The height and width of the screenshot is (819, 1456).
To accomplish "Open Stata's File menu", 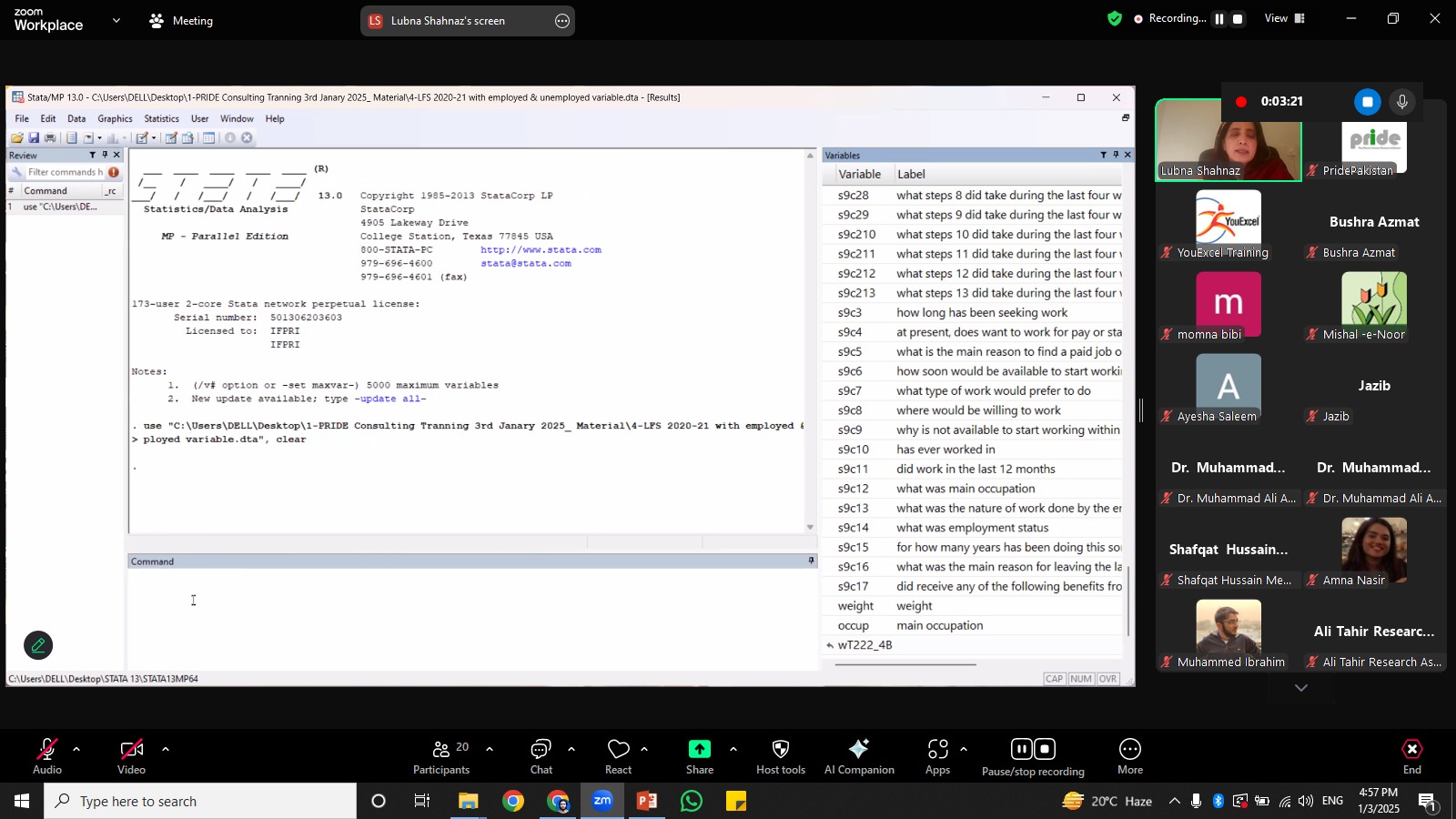I will pyautogui.click(x=22, y=118).
